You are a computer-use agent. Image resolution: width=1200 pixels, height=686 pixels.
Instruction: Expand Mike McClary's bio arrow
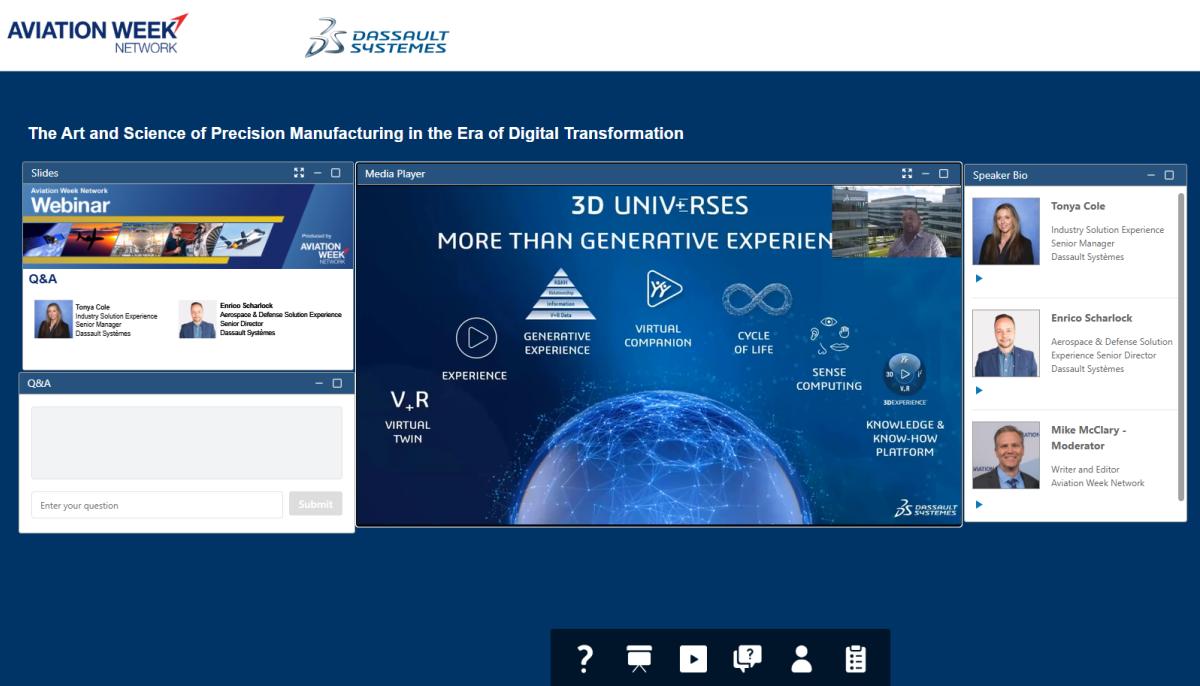click(x=979, y=505)
